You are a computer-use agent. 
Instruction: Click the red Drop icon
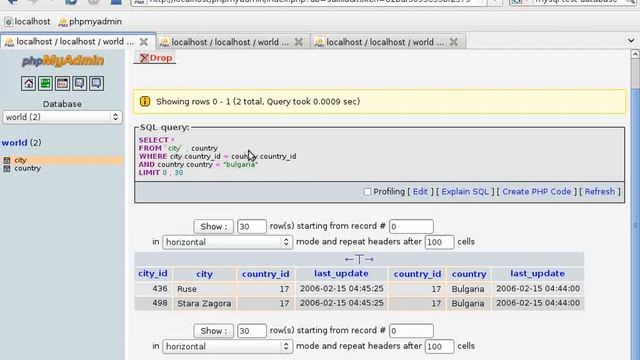pos(144,58)
